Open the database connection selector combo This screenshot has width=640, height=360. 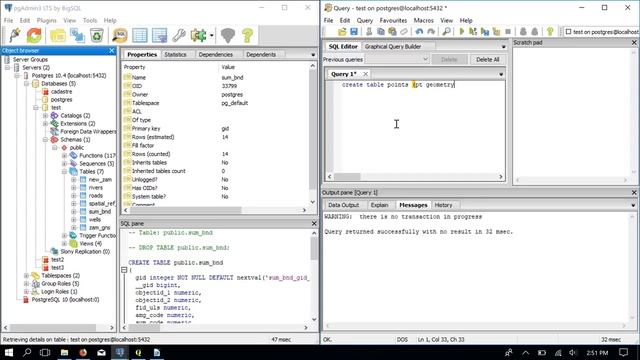[x=602, y=31]
